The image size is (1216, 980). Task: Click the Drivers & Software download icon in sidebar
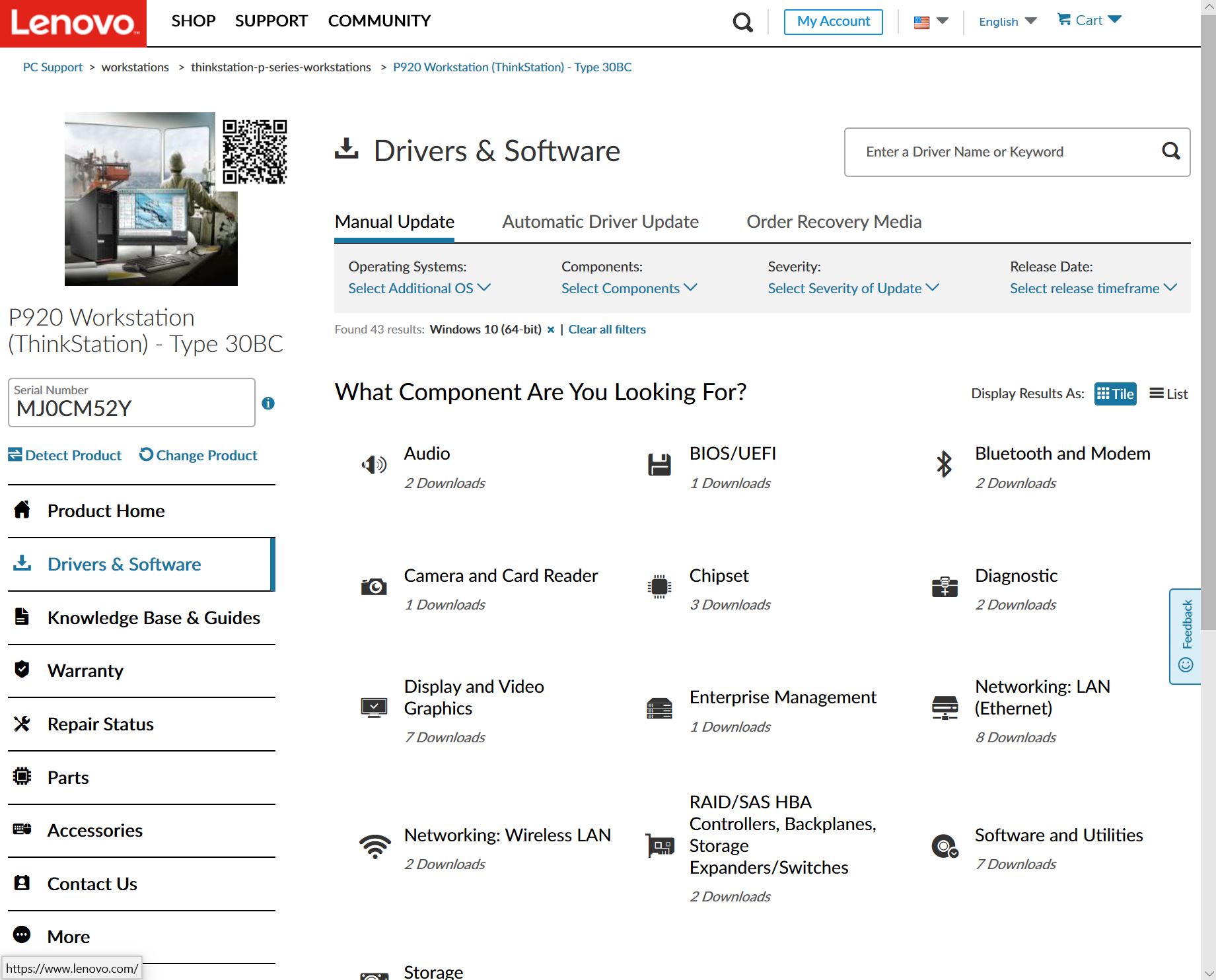point(22,563)
